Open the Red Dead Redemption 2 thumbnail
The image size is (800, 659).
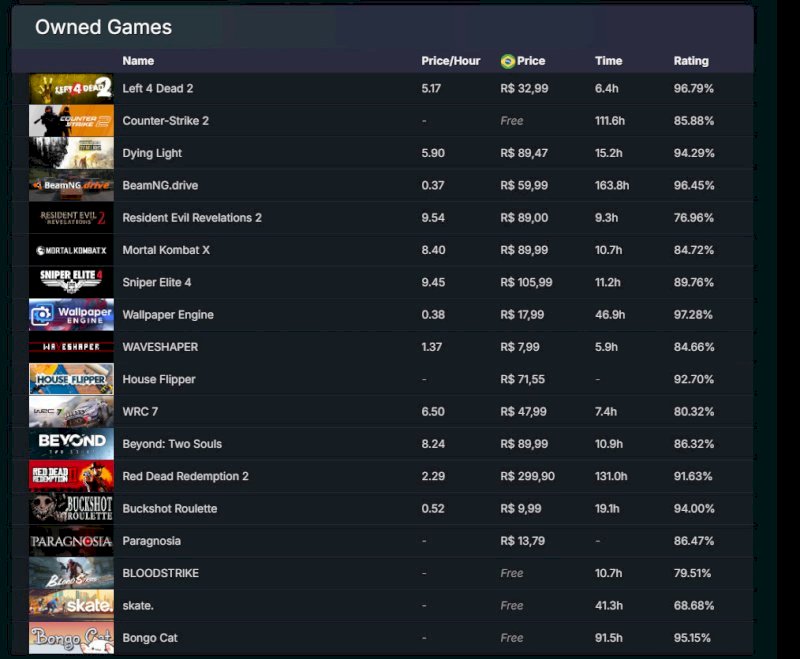pyautogui.click(x=71, y=476)
